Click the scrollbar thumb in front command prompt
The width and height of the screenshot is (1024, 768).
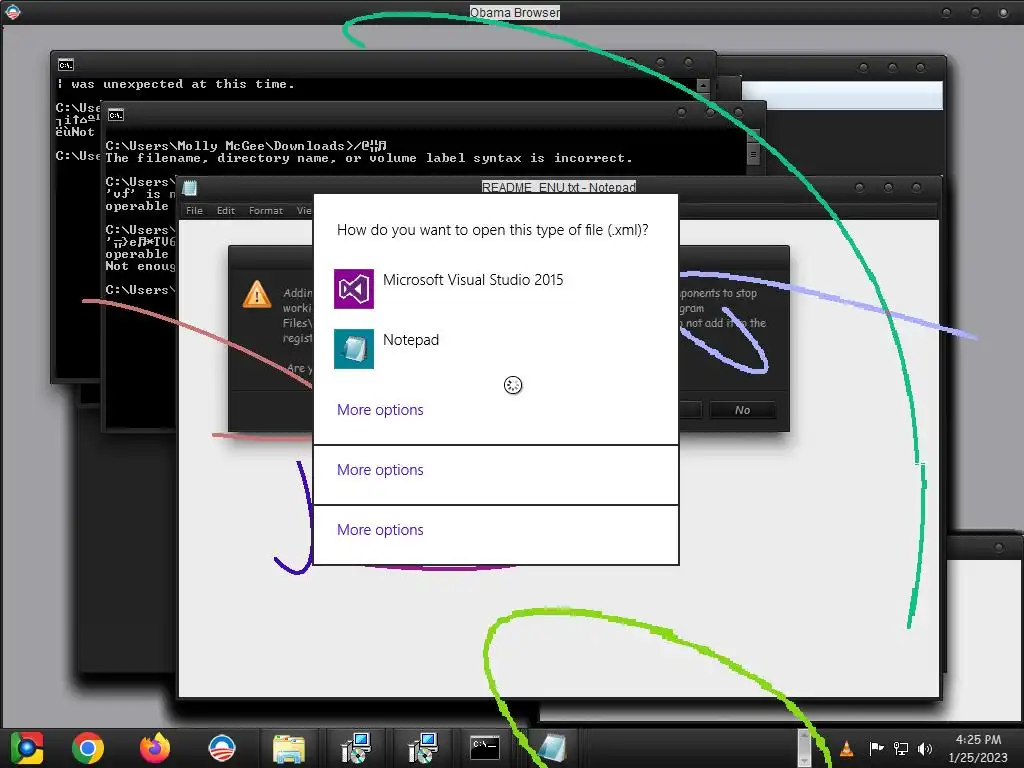(753, 155)
